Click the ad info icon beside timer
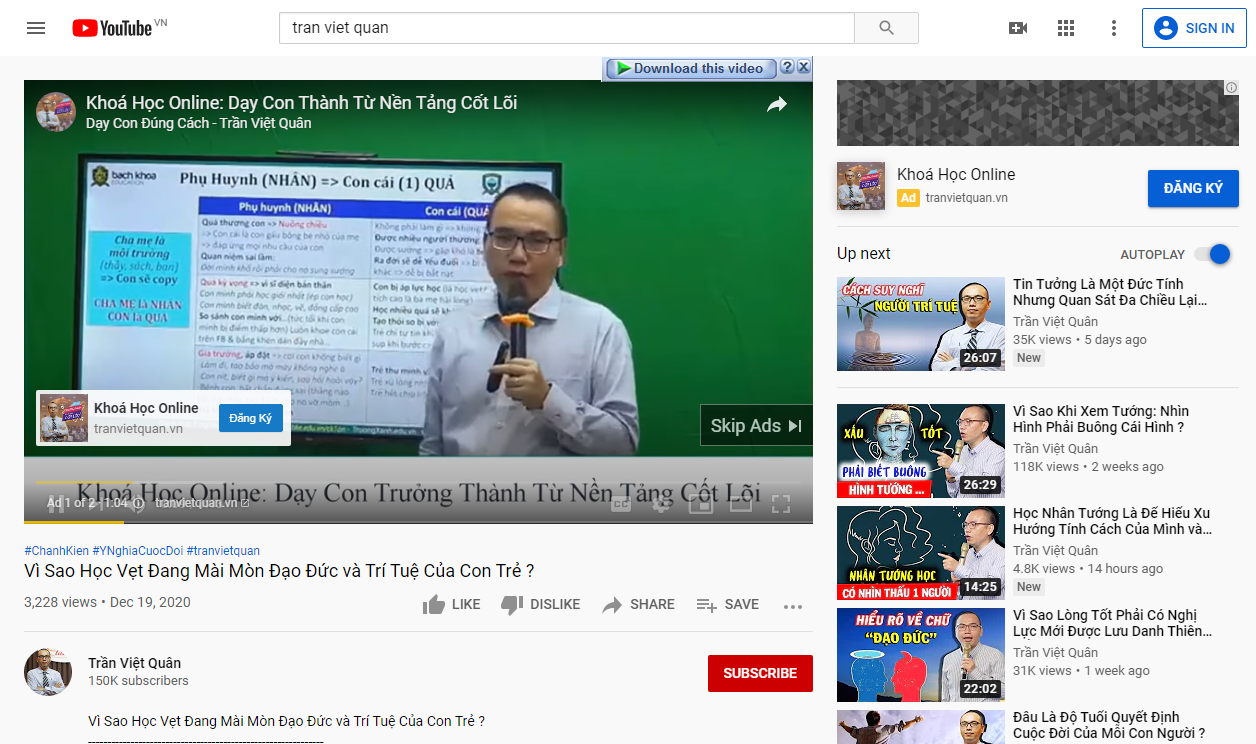The image size is (1256, 744). tap(138, 503)
